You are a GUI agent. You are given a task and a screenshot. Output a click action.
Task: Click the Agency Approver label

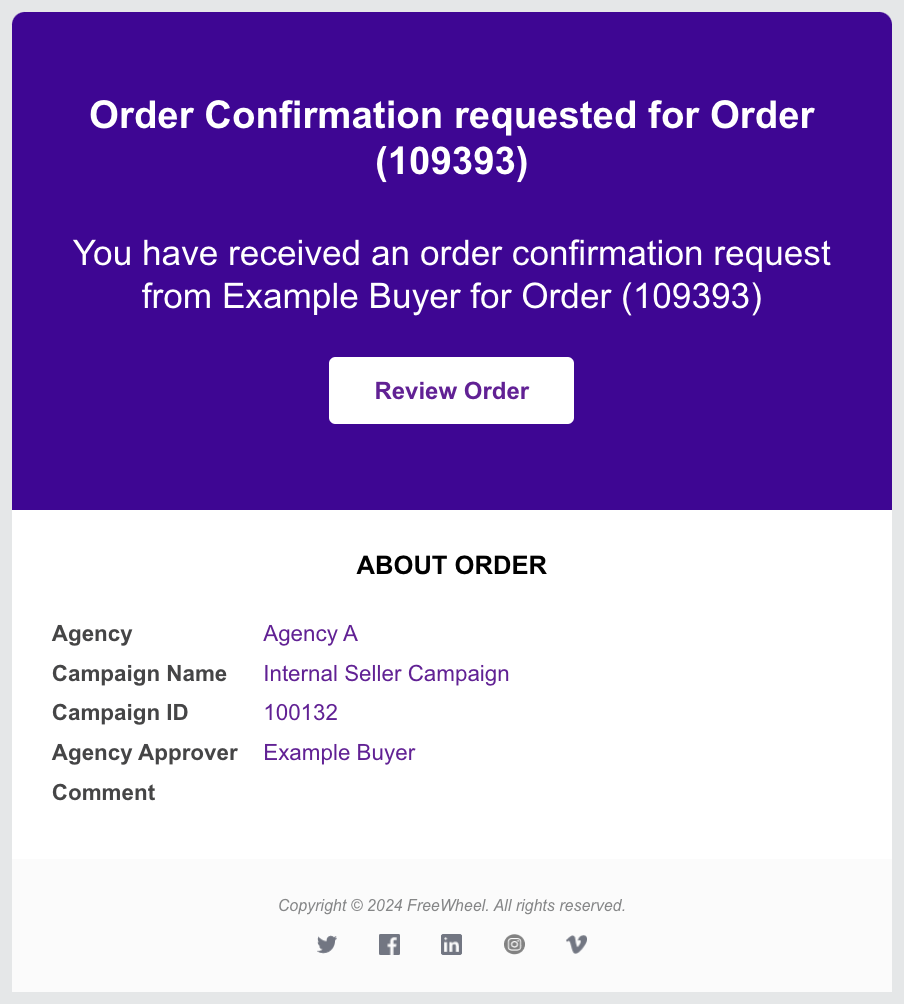[x=145, y=753]
